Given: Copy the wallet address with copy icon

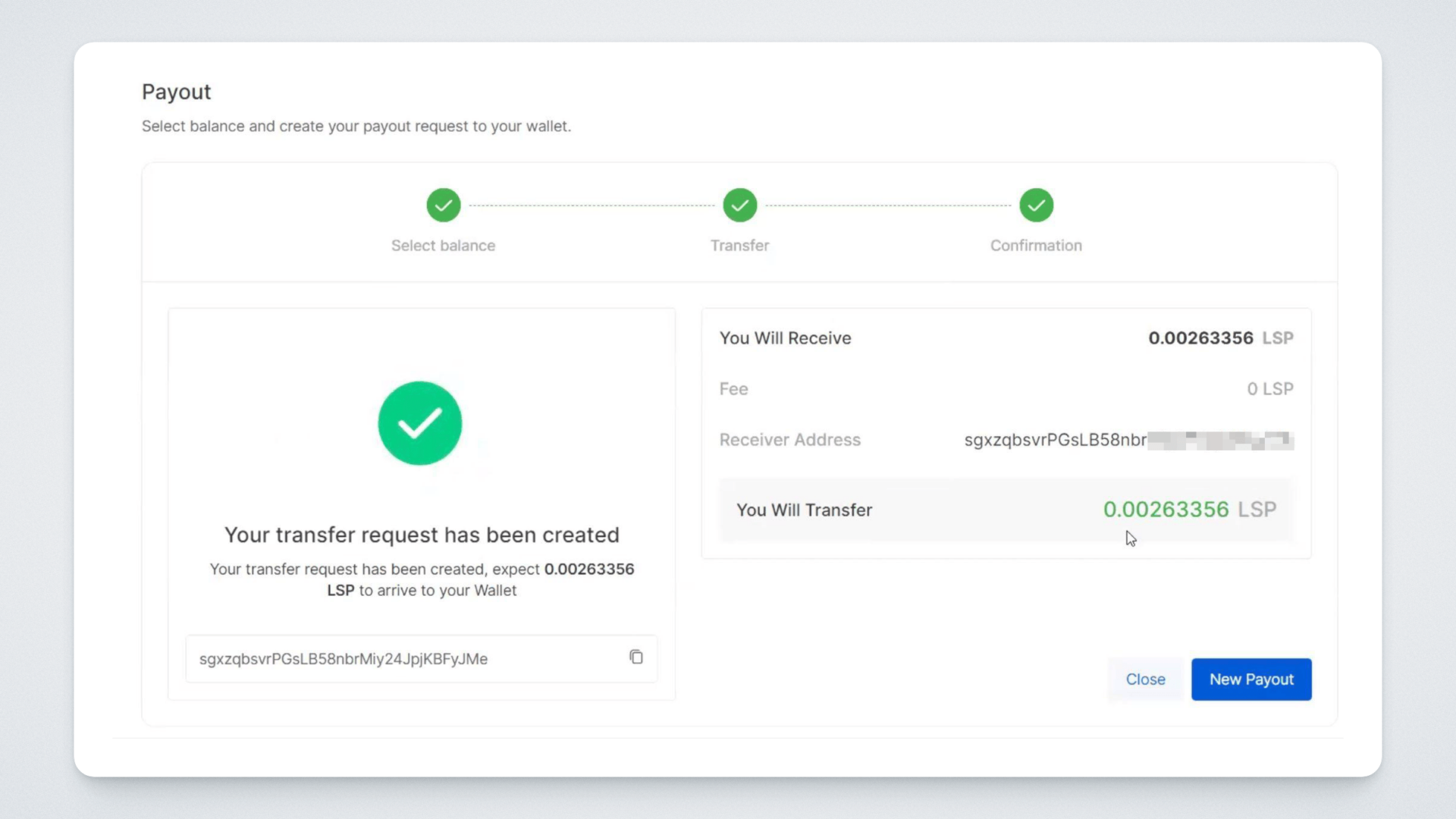Looking at the screenshot, I should pyautogui.click(x=636, y=657).
